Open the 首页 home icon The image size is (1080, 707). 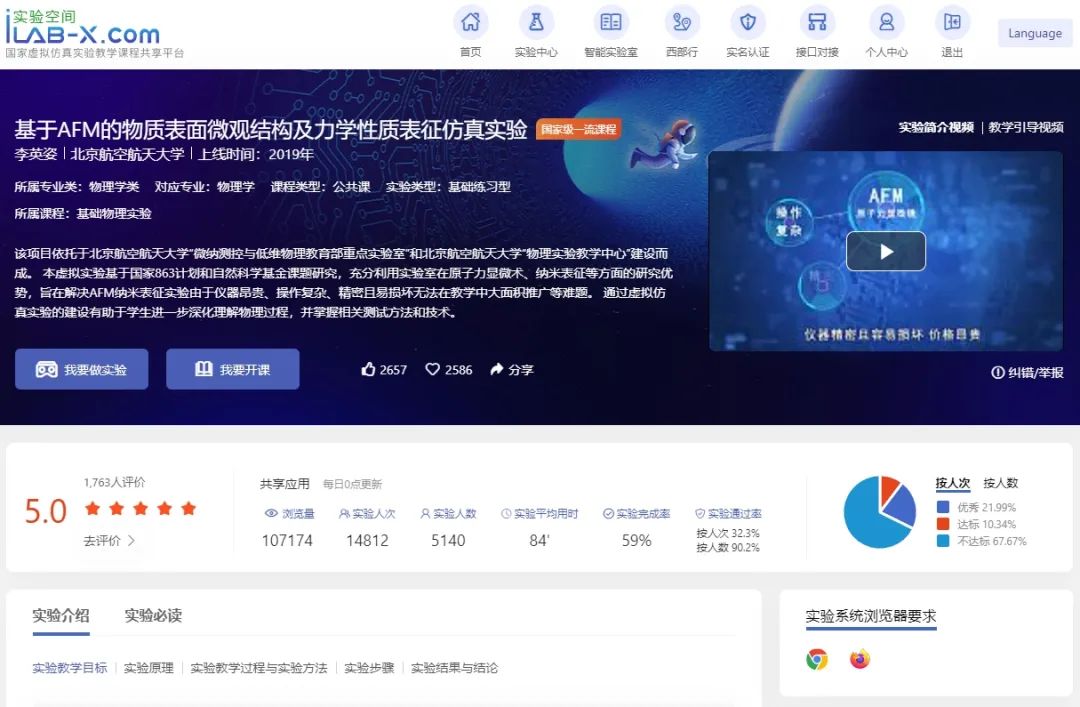470,22
